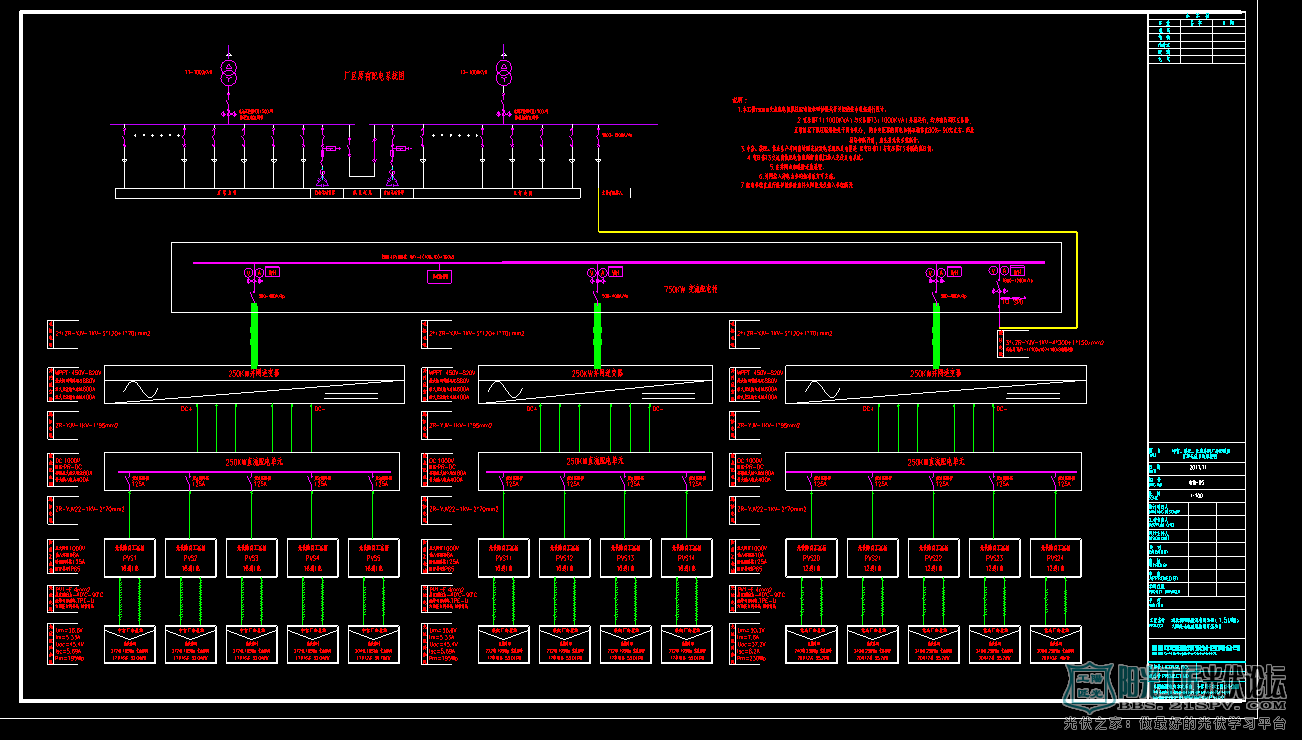The height and width of the screenshot is (740, 1302).
Task: Click the 'DC+' label under inverter above PVS2
Action: [186, 409]
